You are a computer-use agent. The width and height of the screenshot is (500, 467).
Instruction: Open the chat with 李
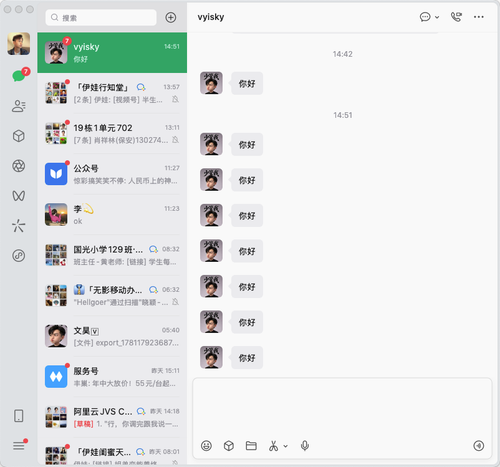(112, 214)
